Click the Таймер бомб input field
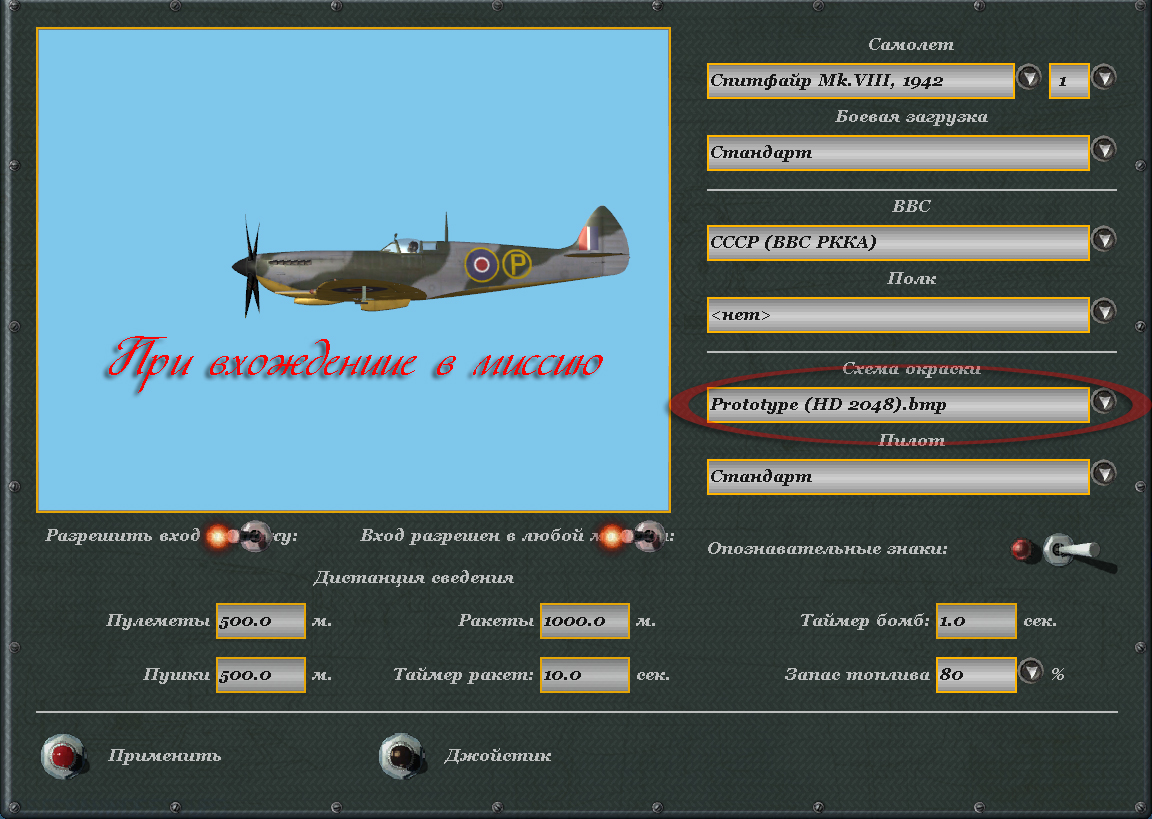This screenshot has width=1152, height=819. coord(976,621)
